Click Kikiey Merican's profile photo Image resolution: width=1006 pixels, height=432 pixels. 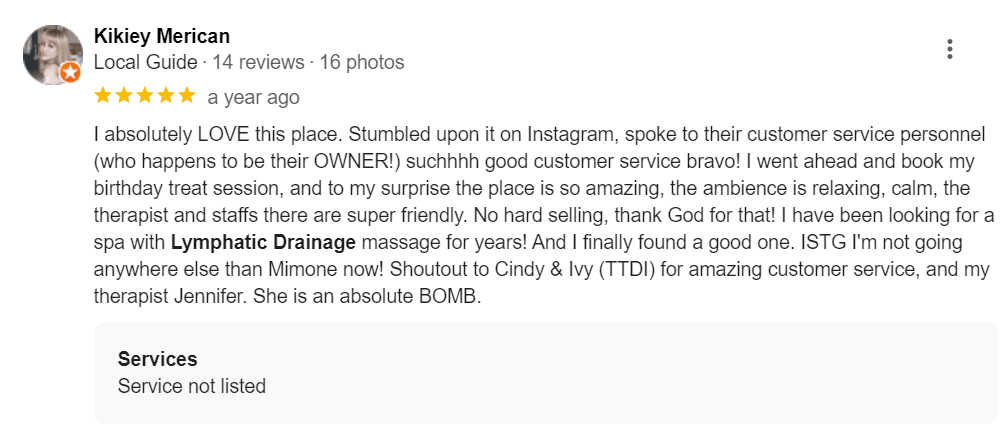click(x=51, y=54)
